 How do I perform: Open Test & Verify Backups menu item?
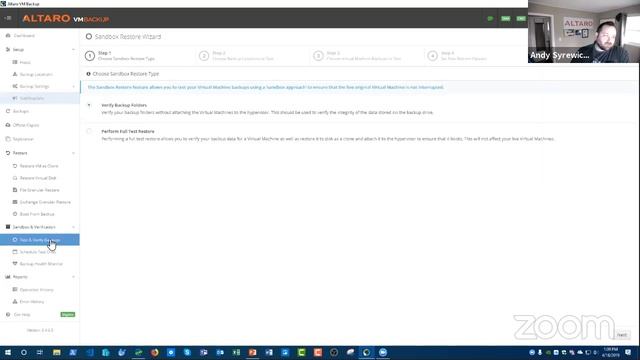(x=40, y=240)
